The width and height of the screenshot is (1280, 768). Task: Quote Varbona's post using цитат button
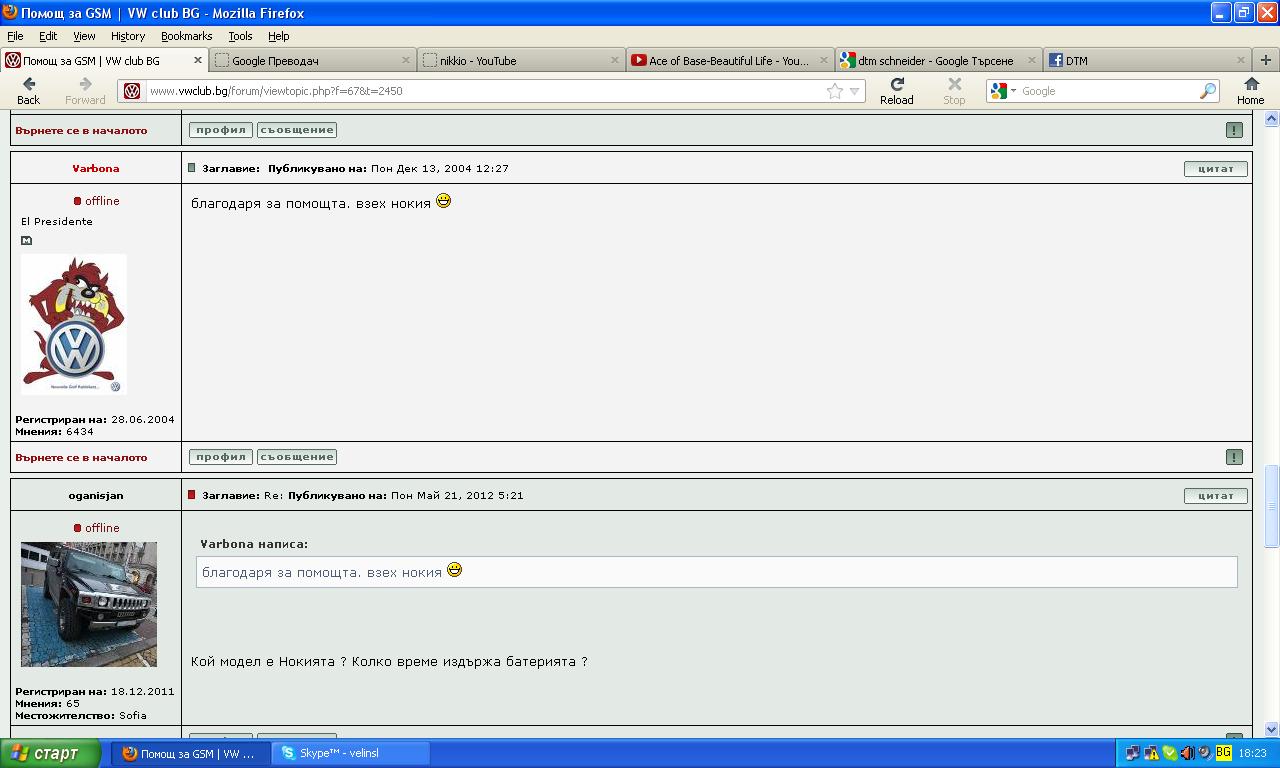coord(1215,168)
